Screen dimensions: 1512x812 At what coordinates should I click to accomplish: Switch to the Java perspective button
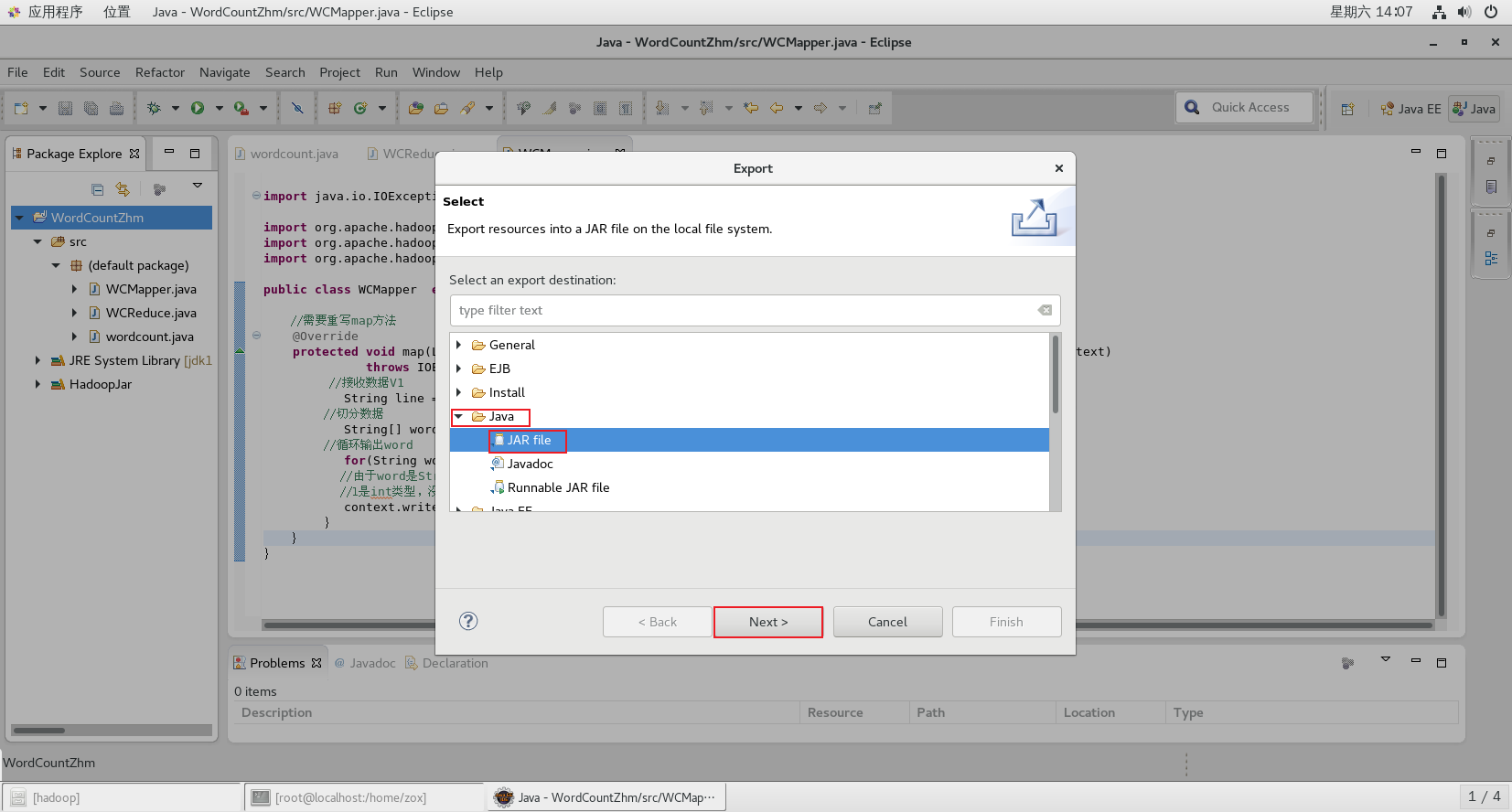coord(1474,109)
